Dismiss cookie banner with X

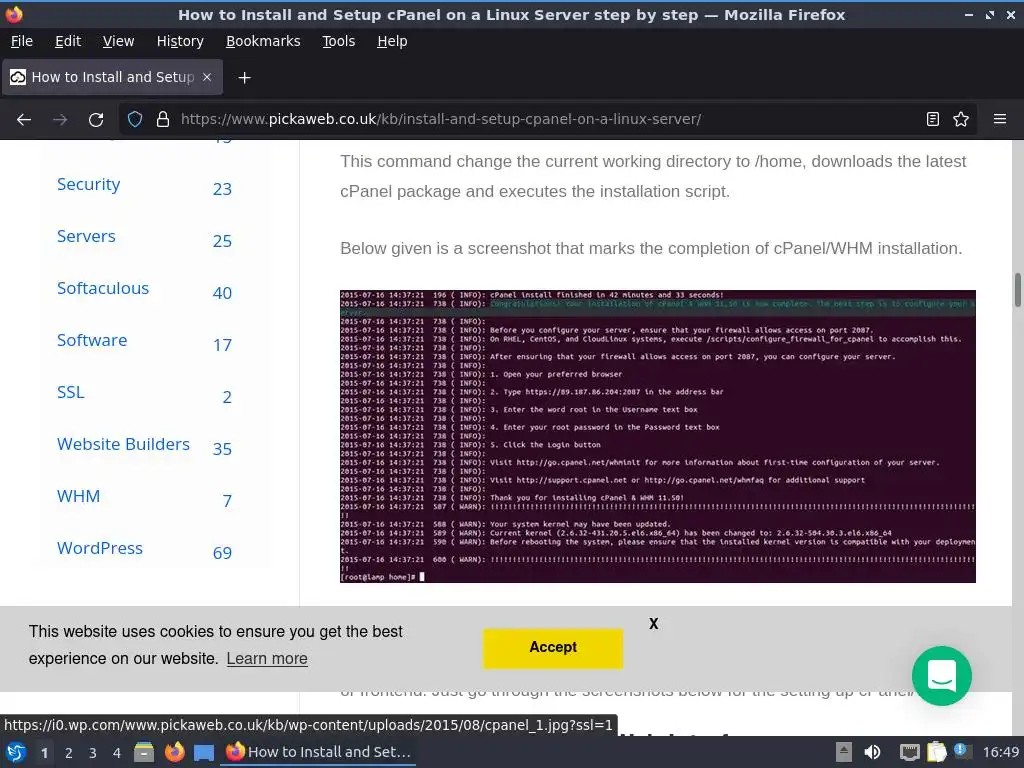pyautogui.click(x=654, y=624)
